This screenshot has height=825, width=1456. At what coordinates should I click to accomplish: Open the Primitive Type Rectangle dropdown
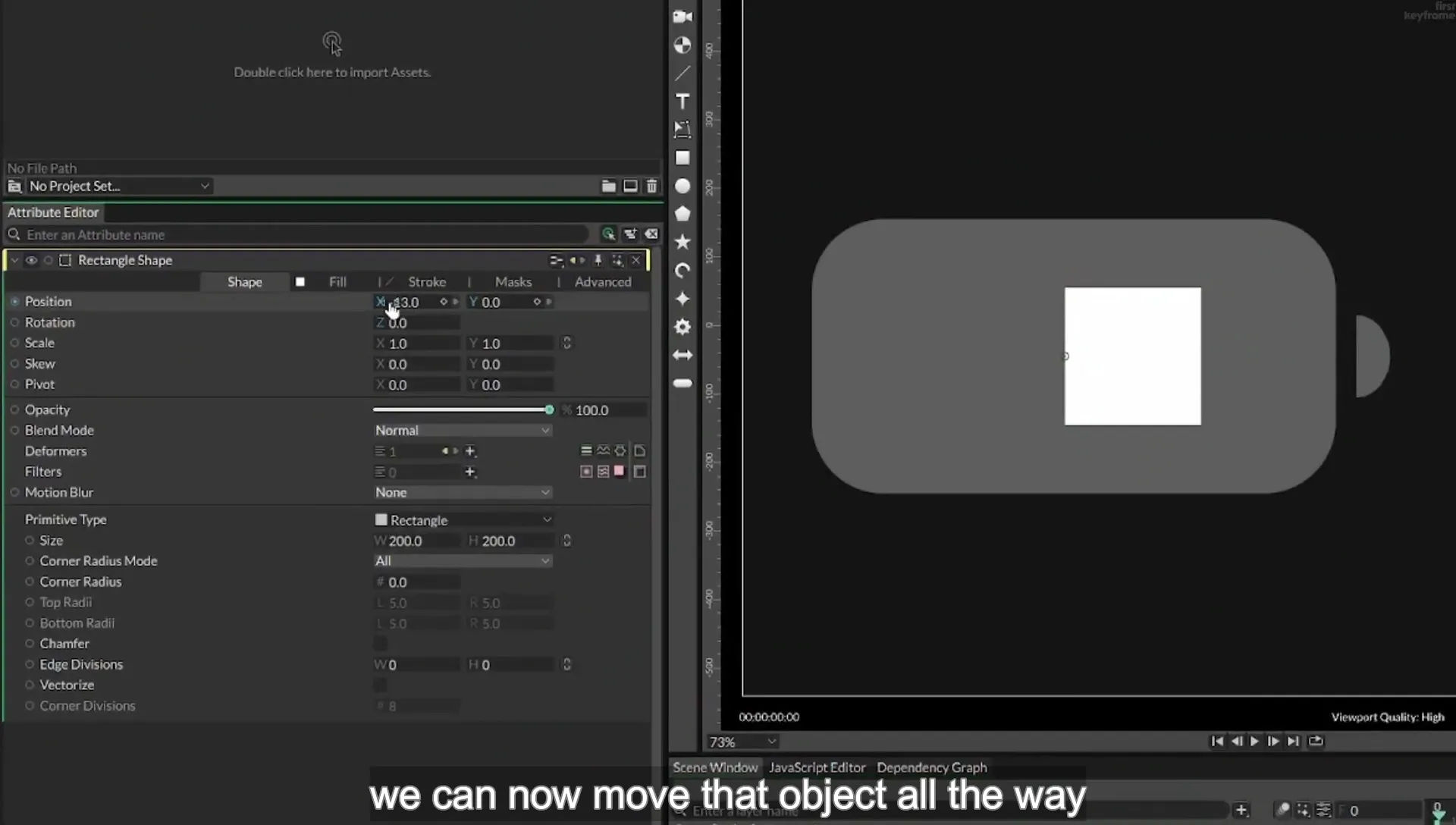tap(463, 520)
